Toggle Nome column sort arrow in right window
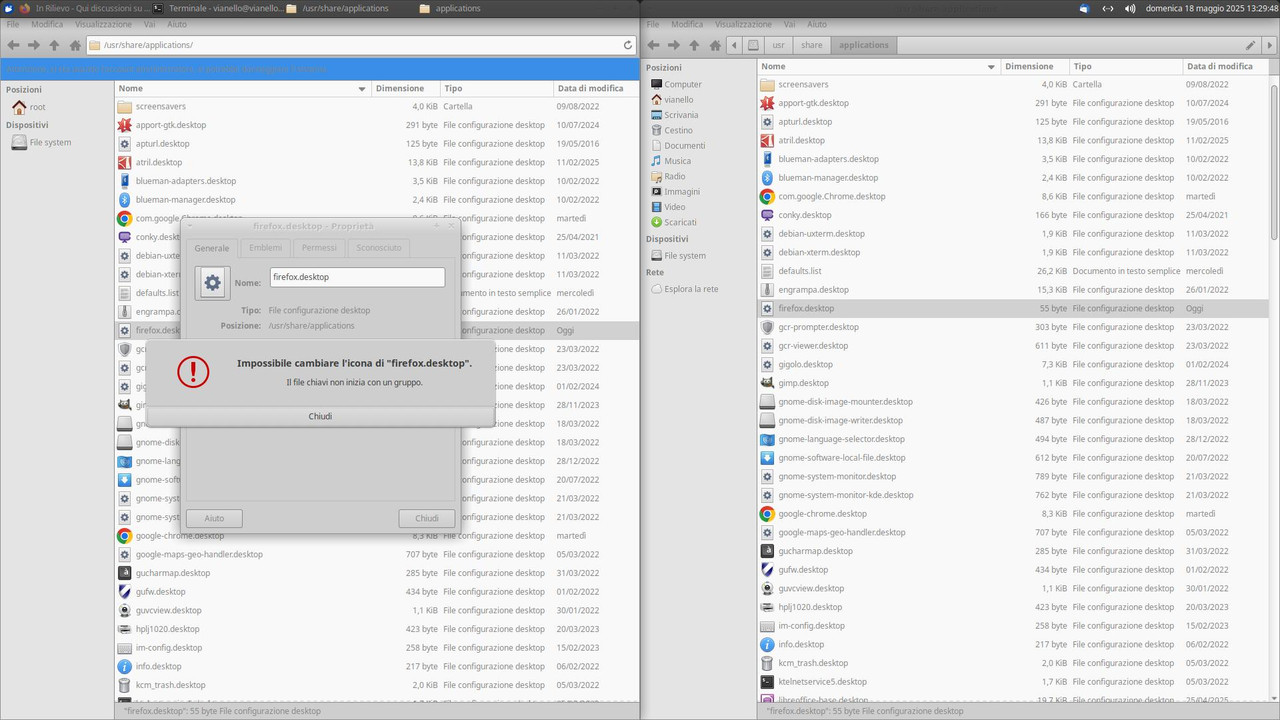The width and height of the screenshot is (1280, 720). (x=991, y=67)
